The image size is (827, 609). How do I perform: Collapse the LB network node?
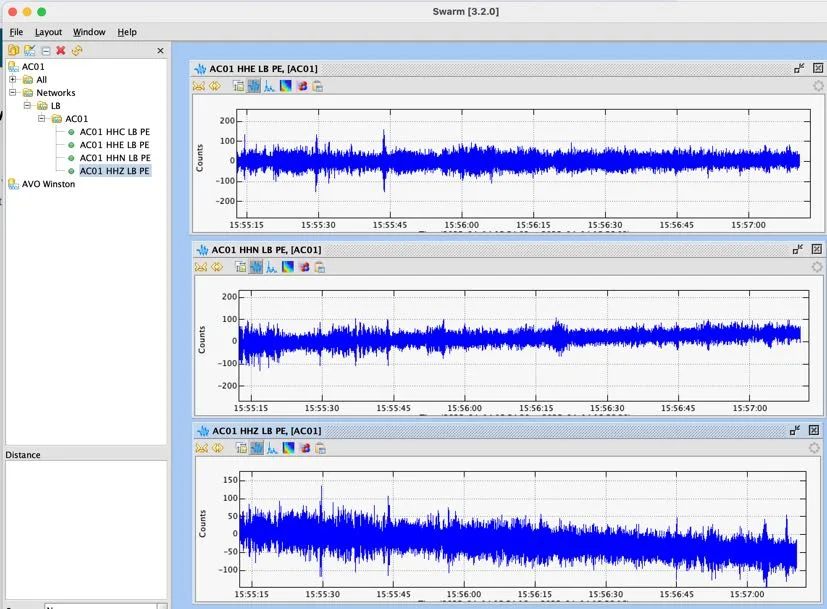pos(27,105)
